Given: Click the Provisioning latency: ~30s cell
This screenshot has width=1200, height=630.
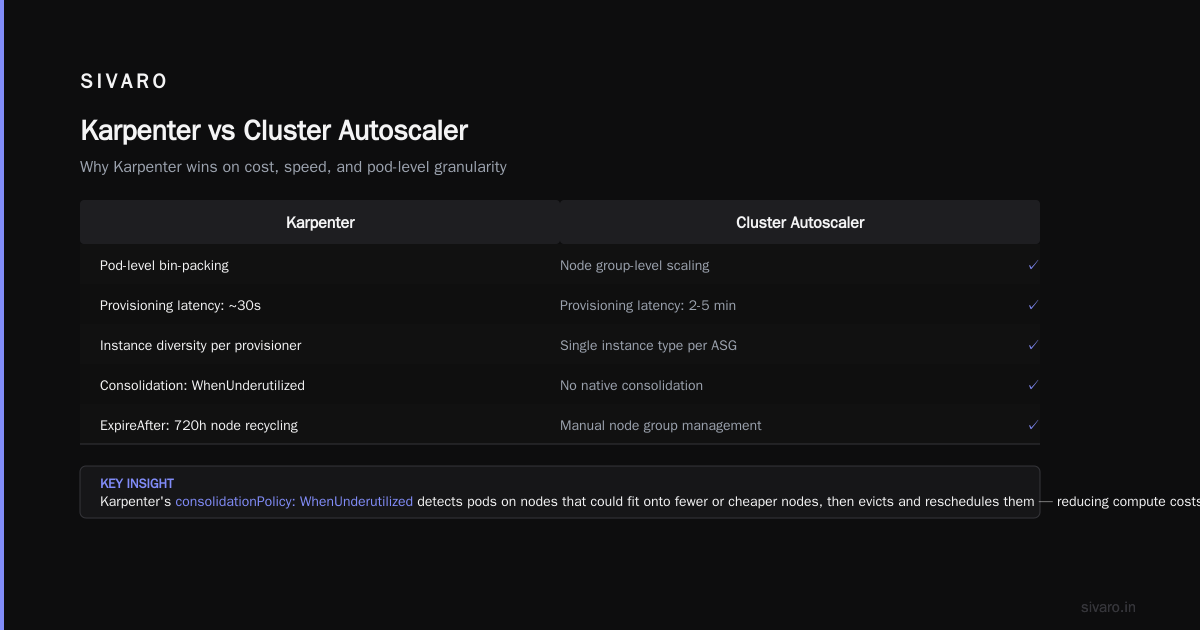Looking at the screenshot, I should (x=180, y=305).
